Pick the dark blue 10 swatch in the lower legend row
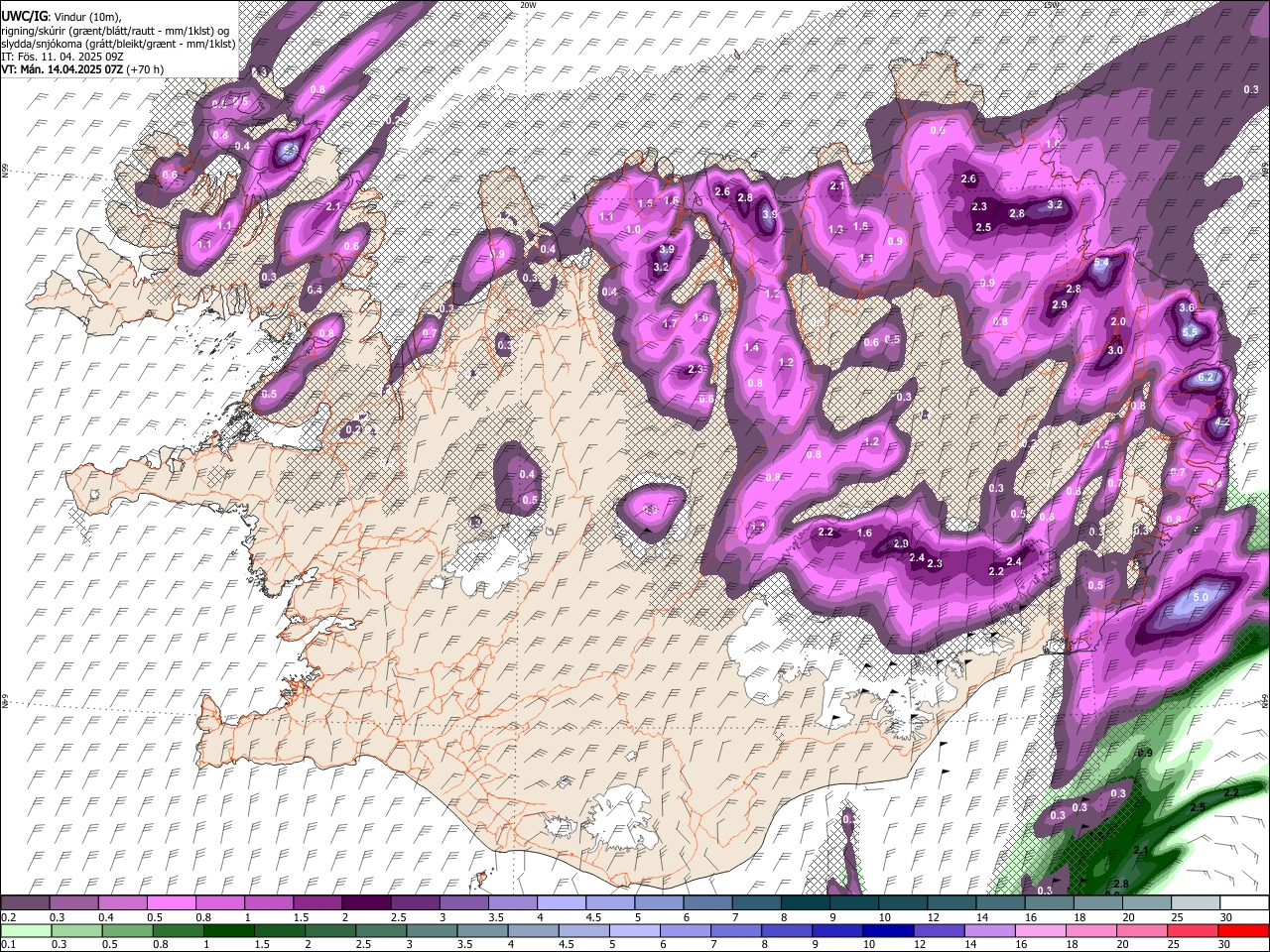 click(x=887, y=930)
